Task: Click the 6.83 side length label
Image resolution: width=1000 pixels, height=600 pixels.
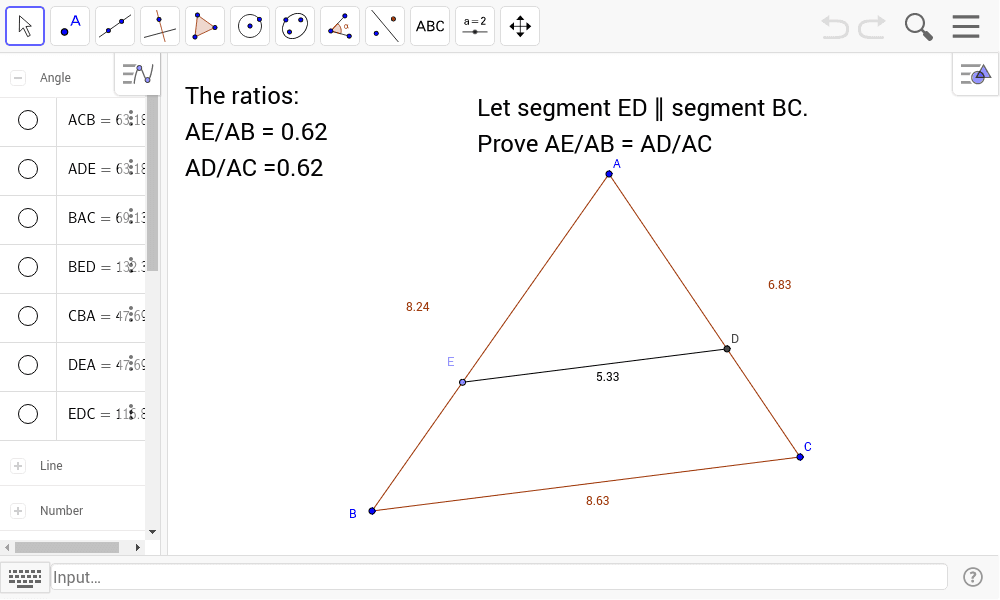Action: (779, 284)
